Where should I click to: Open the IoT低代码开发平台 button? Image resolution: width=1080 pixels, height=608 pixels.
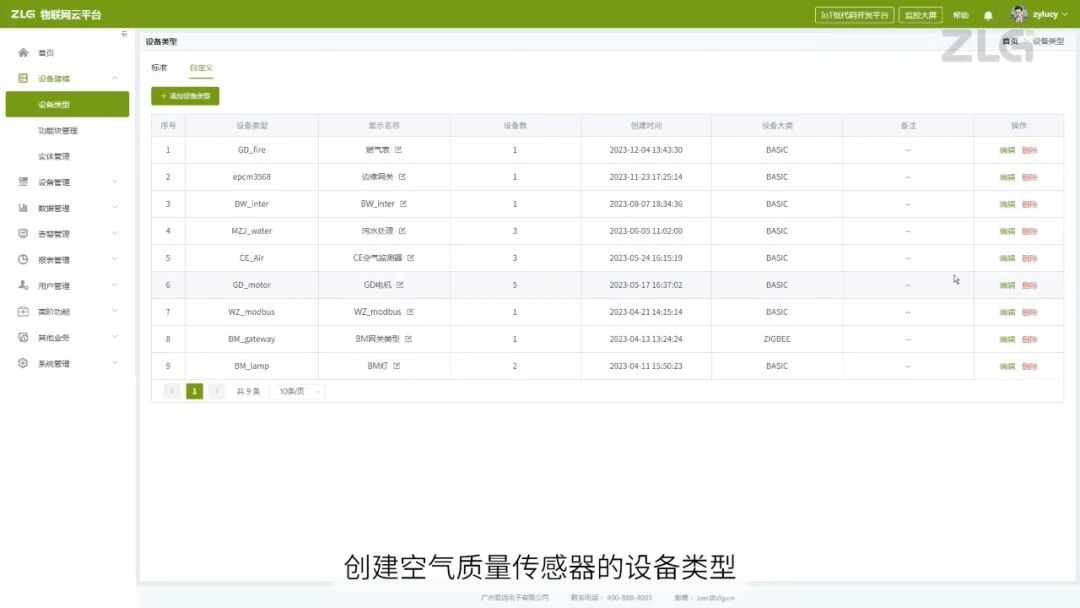[x=854, y=15]
